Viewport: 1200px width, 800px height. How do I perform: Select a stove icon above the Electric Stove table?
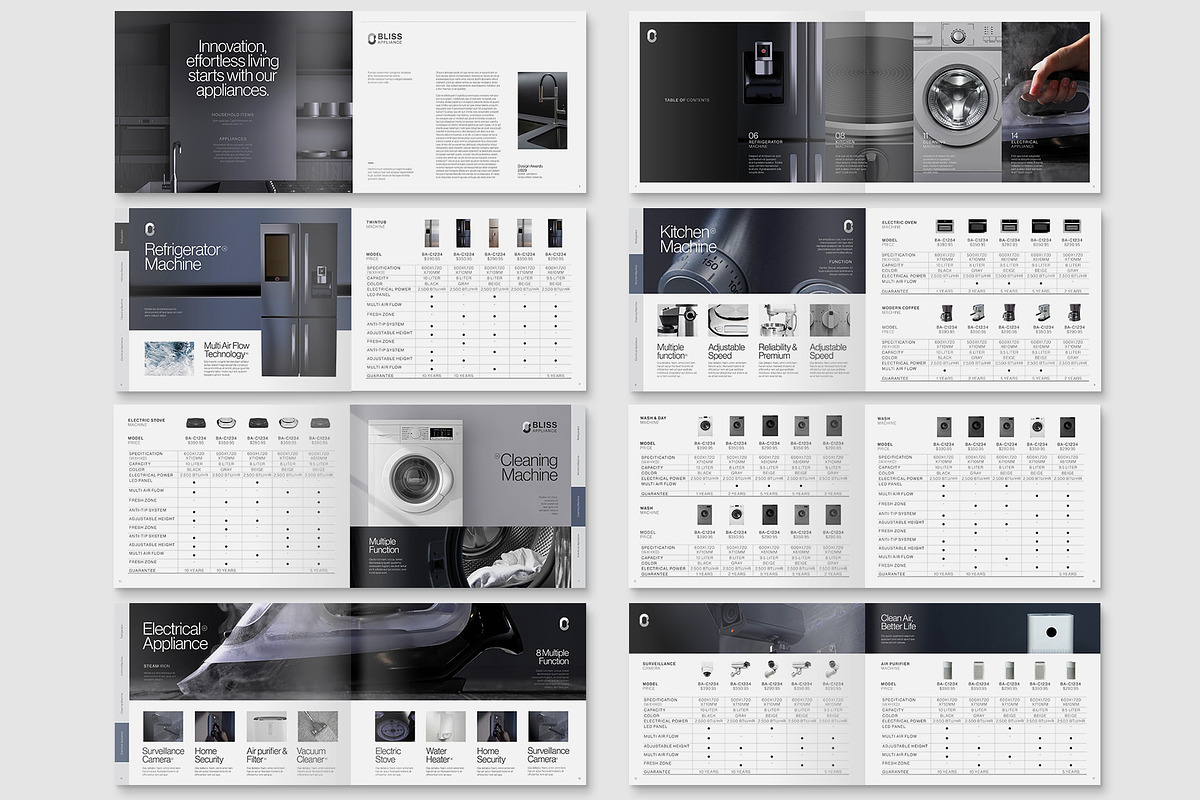pyautogui.click(x=194, y=422)
